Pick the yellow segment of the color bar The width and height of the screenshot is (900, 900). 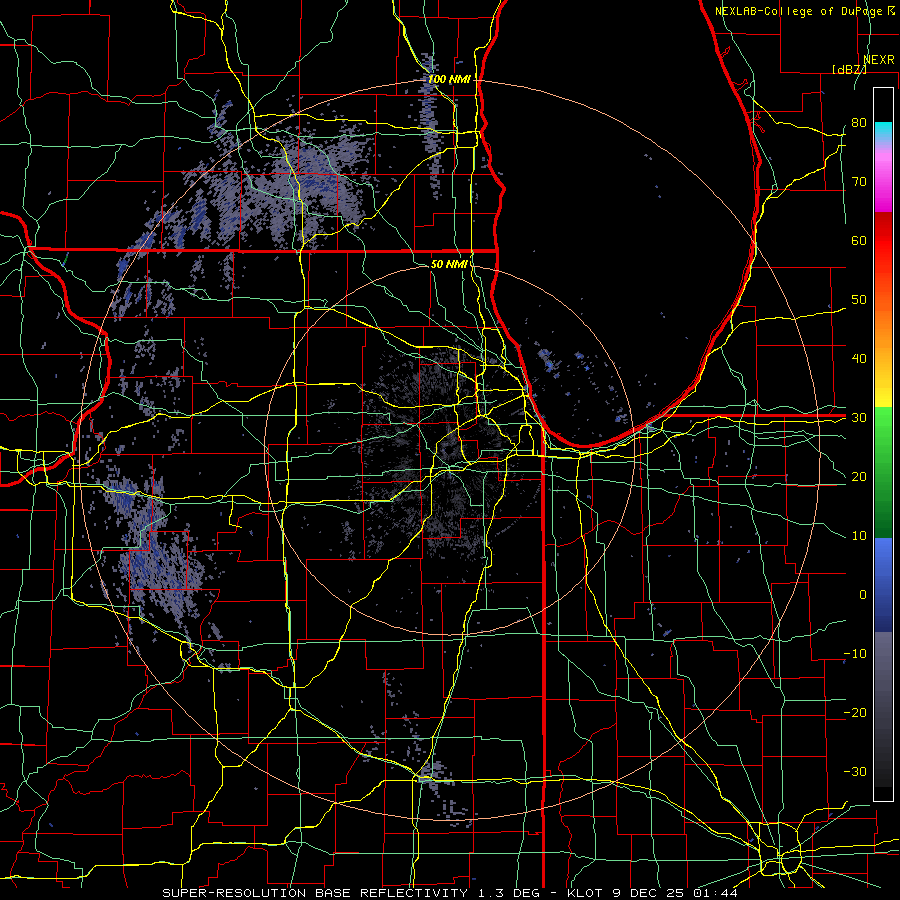[x=883, y=390]
